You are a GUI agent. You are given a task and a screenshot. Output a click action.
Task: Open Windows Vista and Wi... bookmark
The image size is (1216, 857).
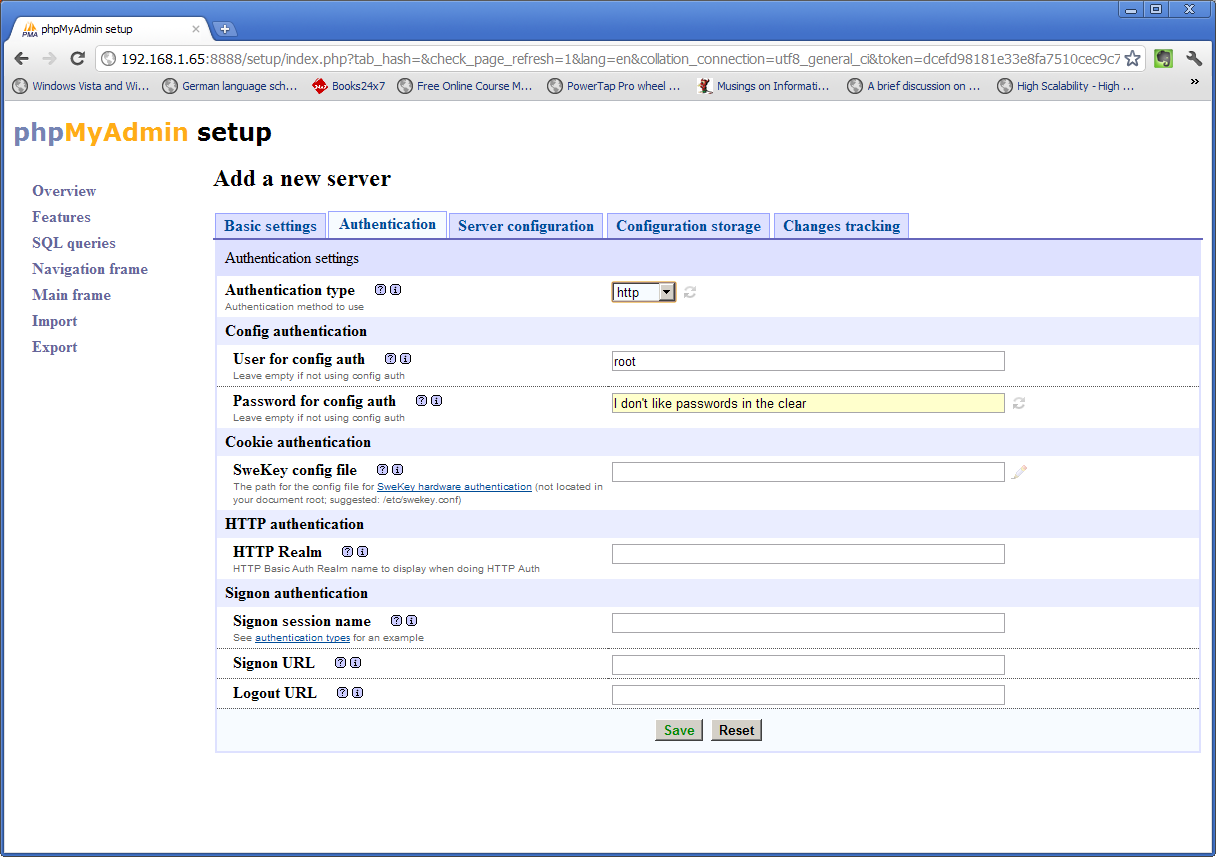(81, 86)
